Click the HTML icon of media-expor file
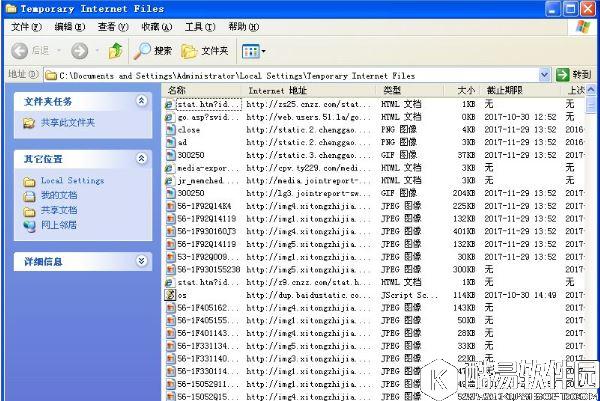Image resolution: width=600 pixels, height=401 pixels. [170, 168]
